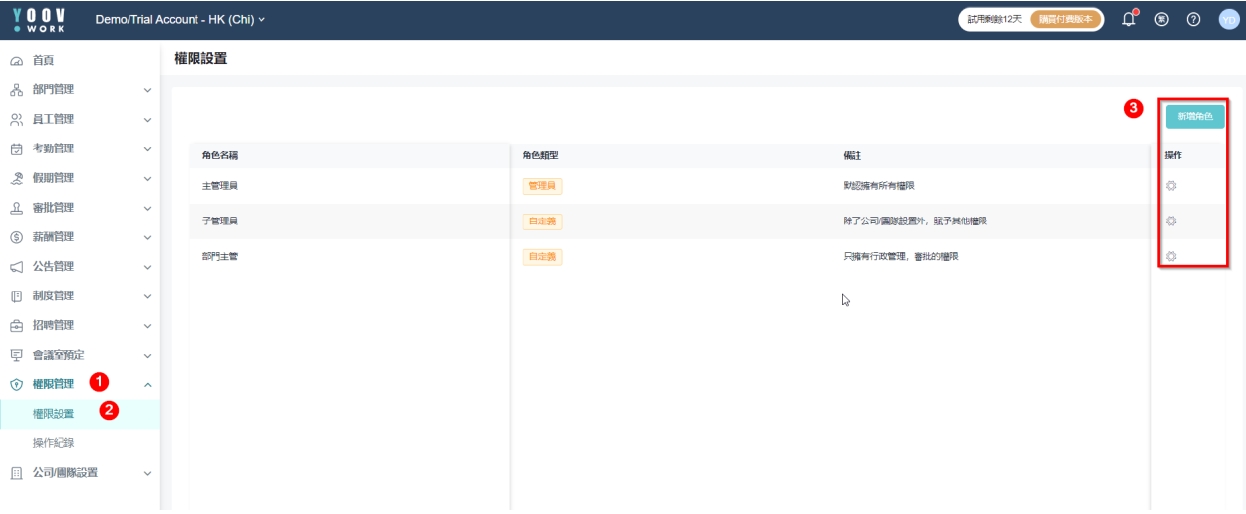Click the circular icon beside the bell
1246x514 pixels.
click(x=1161, y=20)
